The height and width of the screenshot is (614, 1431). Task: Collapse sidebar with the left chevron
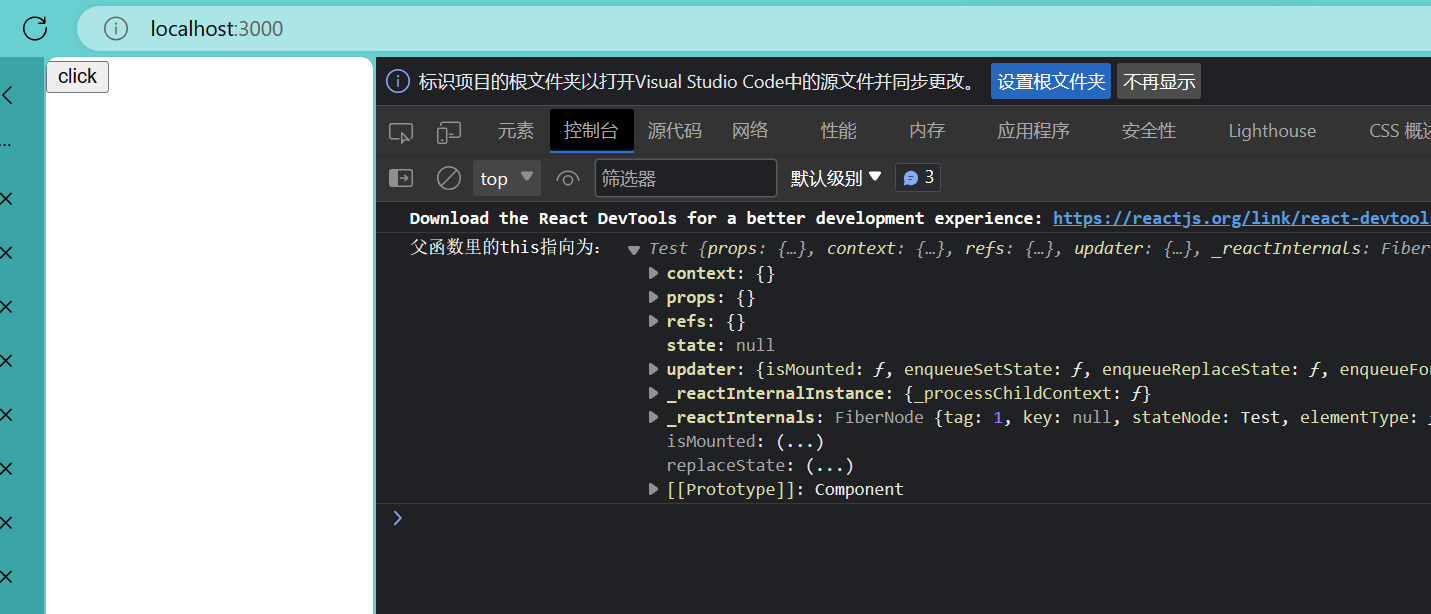pos(8,95)
